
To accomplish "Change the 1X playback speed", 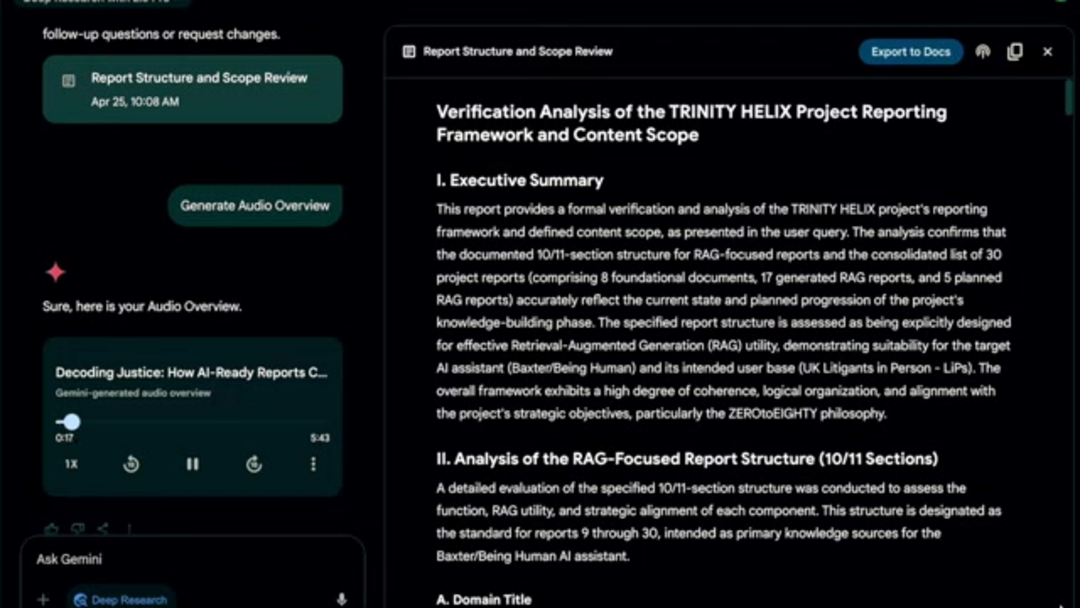I will [71, 464].
